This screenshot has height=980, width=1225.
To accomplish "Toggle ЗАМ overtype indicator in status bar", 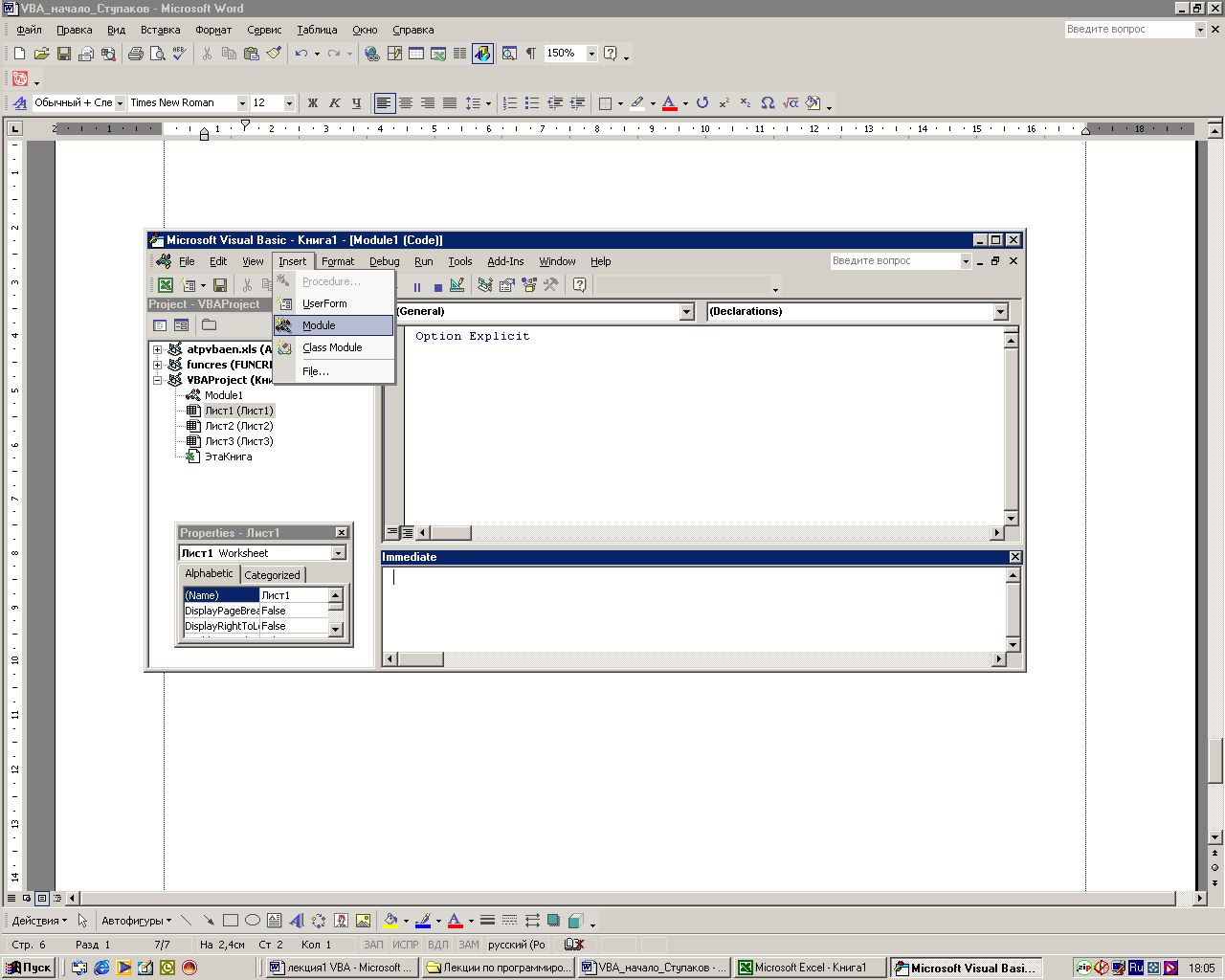I will coord(469,945).
